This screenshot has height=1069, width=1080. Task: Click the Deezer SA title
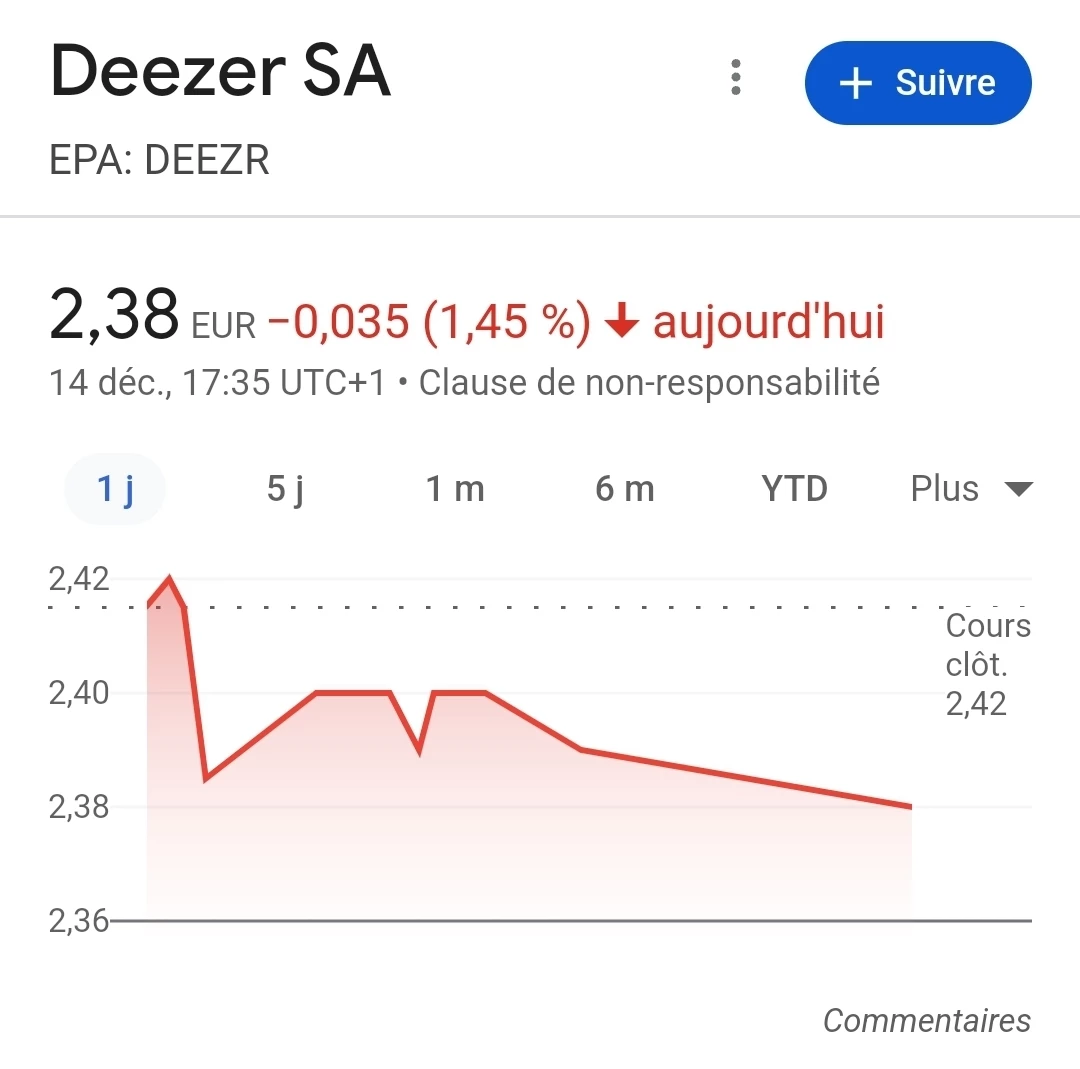click(x=220, y=72)
